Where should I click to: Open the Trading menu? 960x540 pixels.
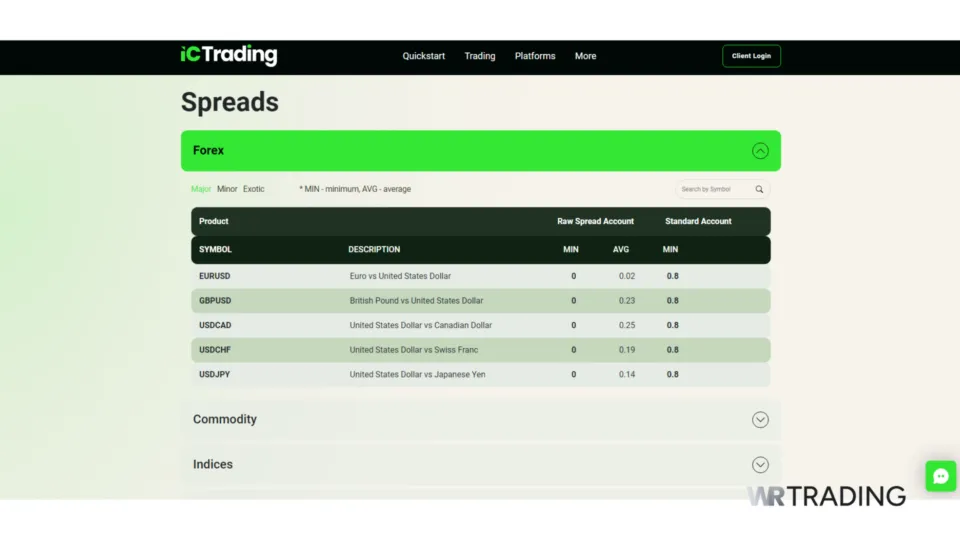479,56
